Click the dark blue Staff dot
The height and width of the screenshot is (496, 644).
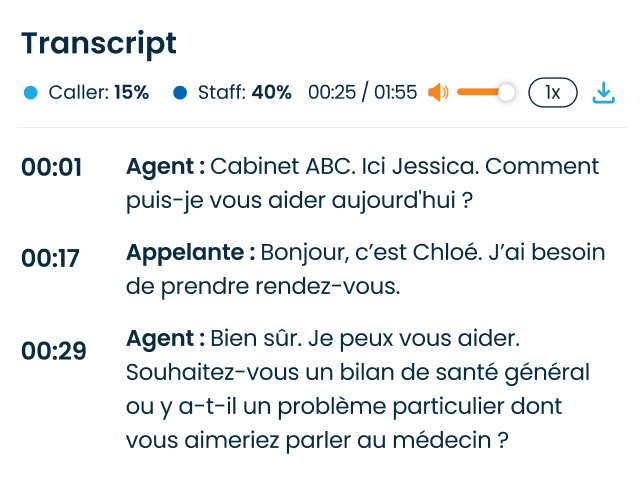[x=180, y=93]
